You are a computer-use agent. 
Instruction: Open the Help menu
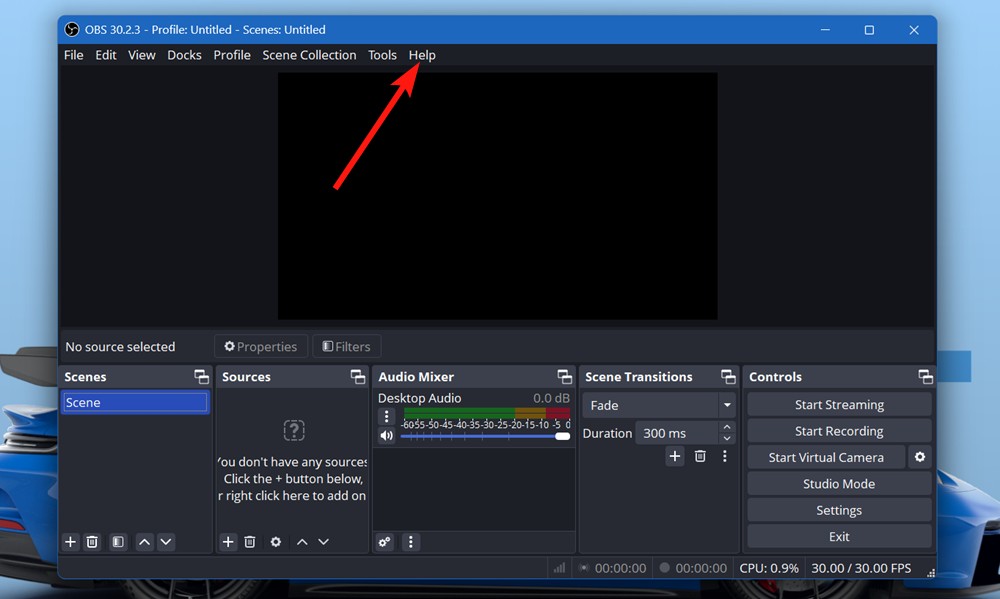pyautogui.click(x=422, y=55)
